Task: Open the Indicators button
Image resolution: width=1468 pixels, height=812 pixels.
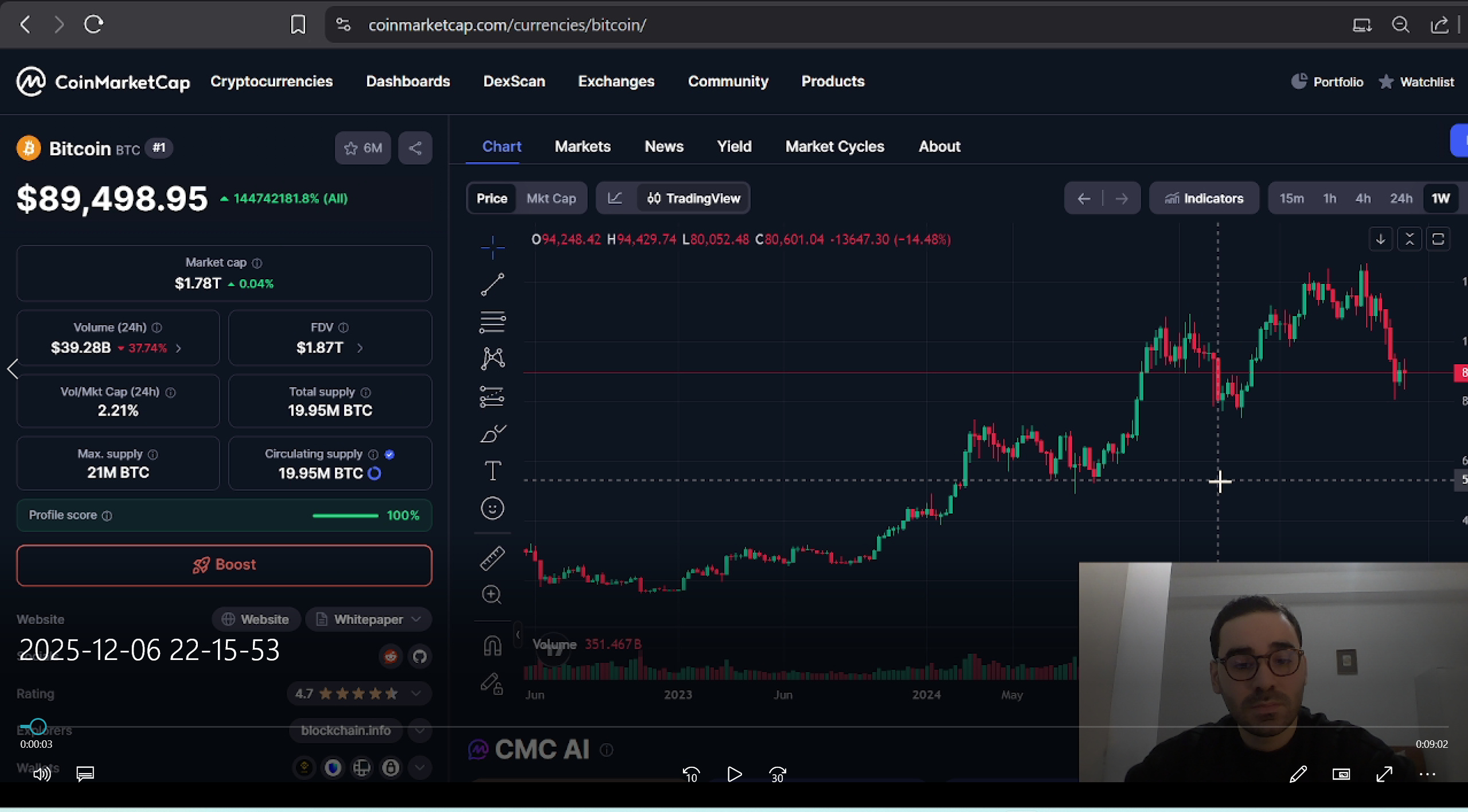Action: (x=1204, y=198)
